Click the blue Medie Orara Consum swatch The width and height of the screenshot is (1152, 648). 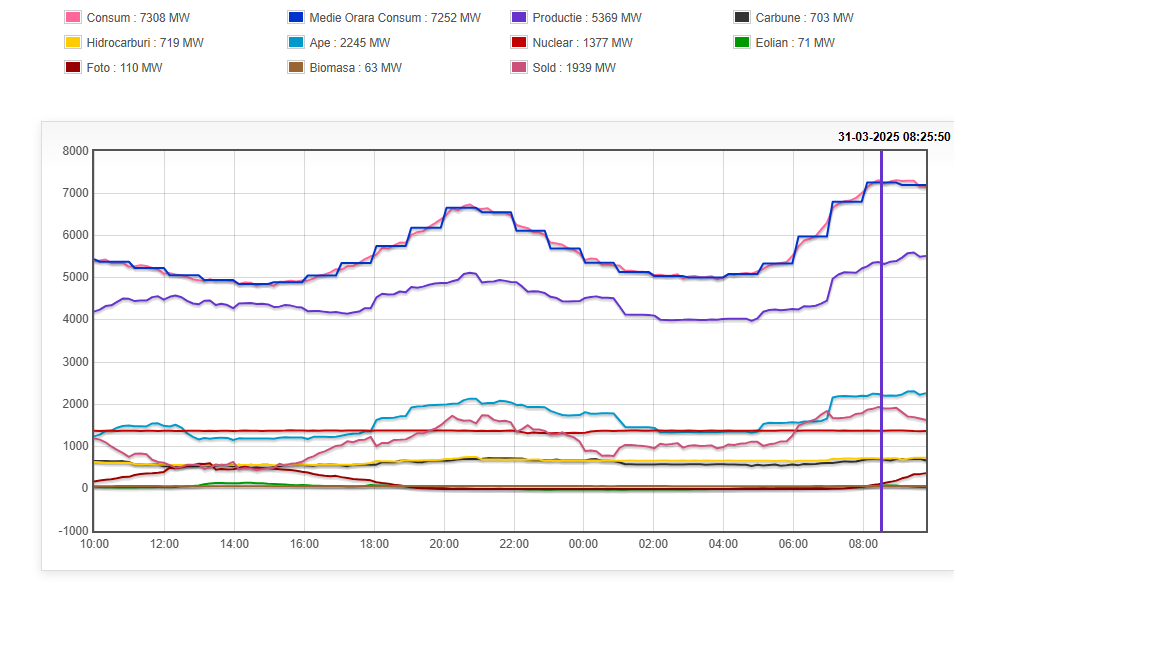coord(295,18)
